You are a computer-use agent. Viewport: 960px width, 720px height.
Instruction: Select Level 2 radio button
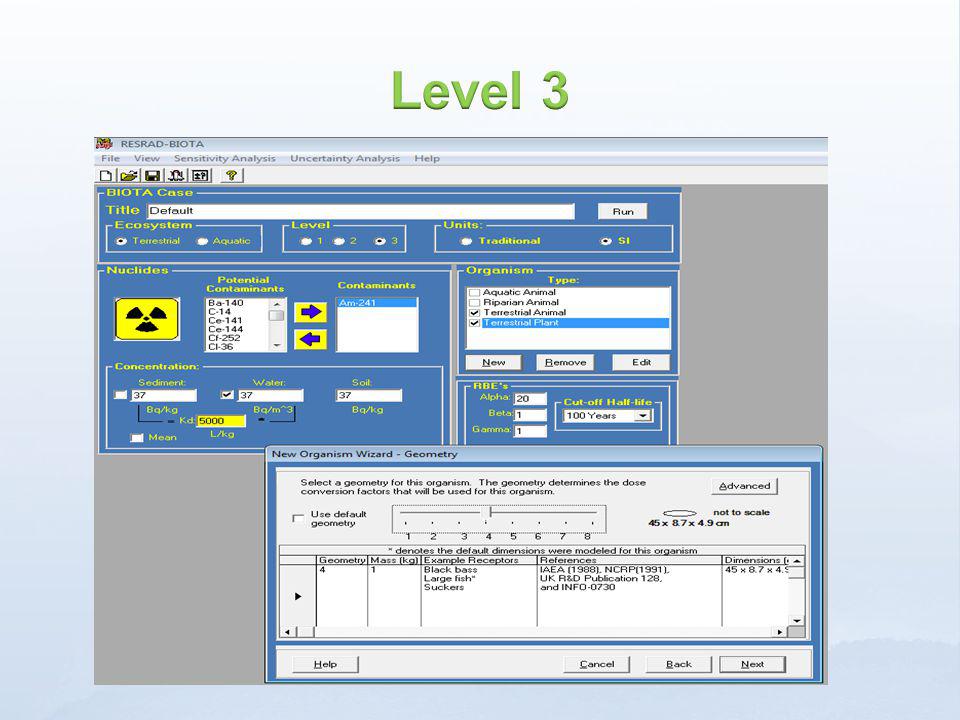click(x=339, y=241)
